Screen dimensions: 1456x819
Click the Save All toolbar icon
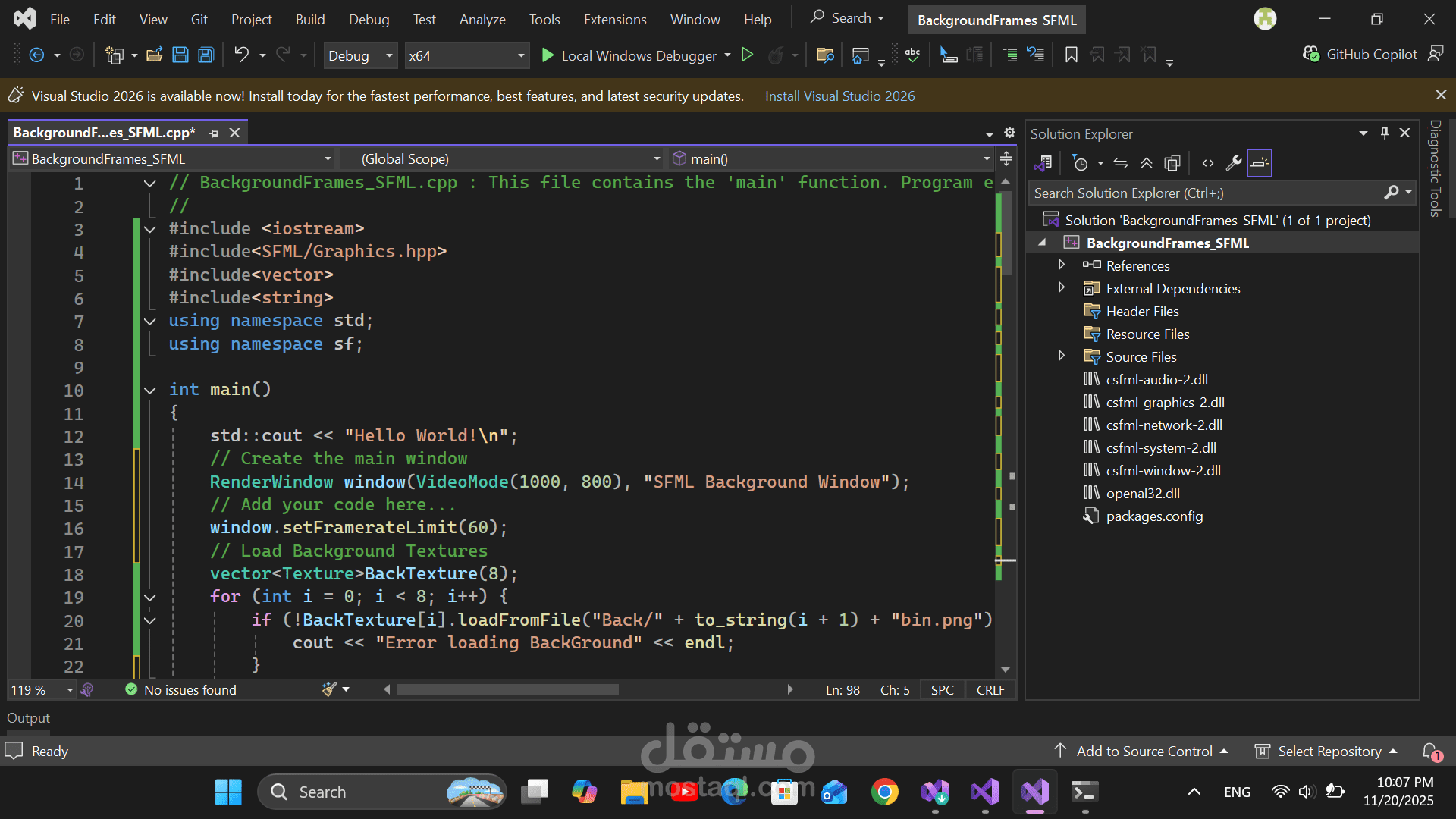click(x=206, y=55)
